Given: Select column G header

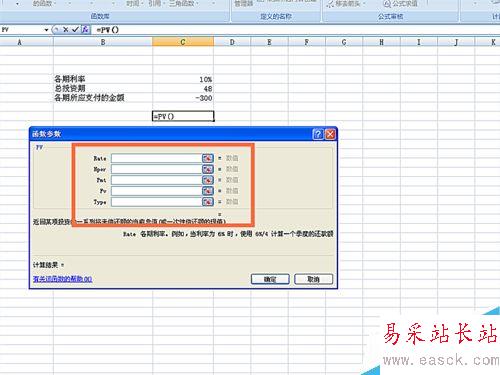Looking at the screenshot, I should [344, 42].
